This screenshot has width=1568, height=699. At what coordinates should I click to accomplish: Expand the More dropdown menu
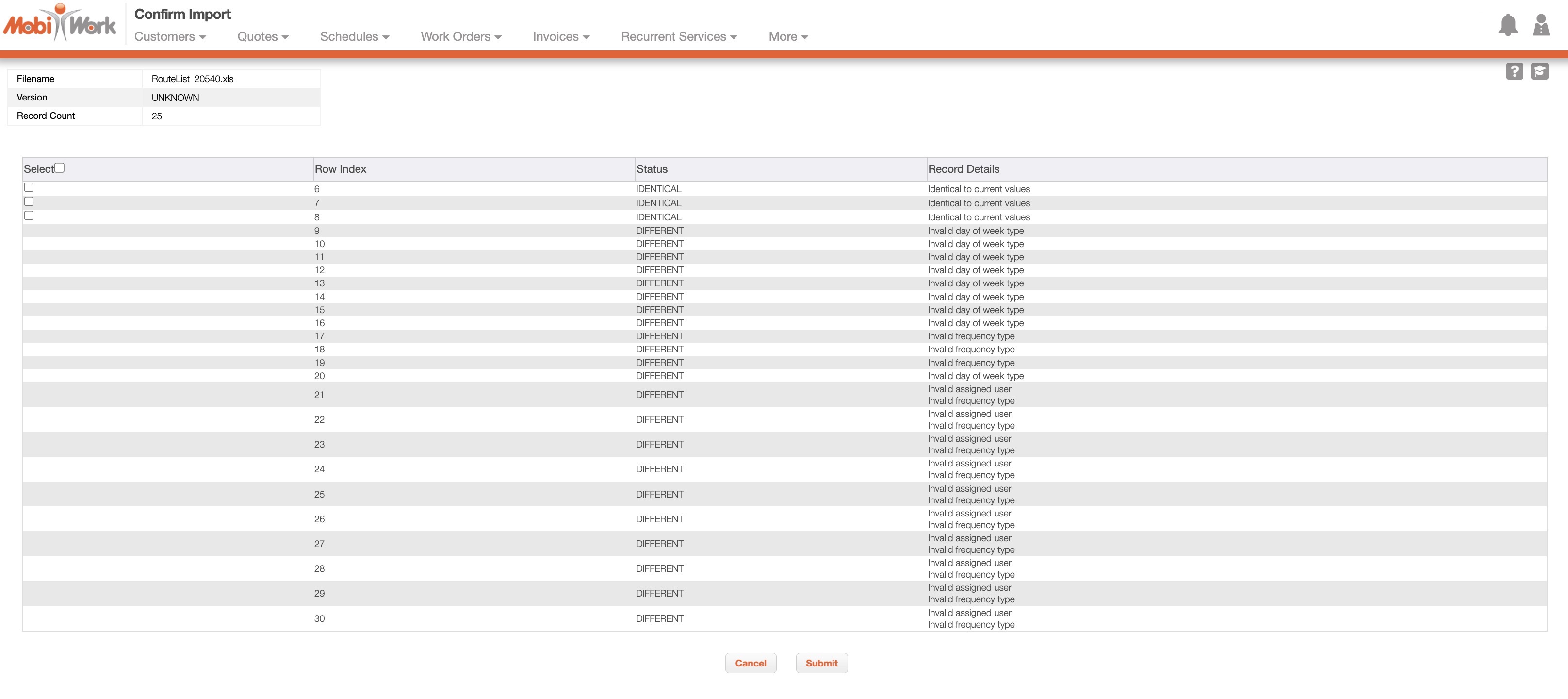(788, 36)
